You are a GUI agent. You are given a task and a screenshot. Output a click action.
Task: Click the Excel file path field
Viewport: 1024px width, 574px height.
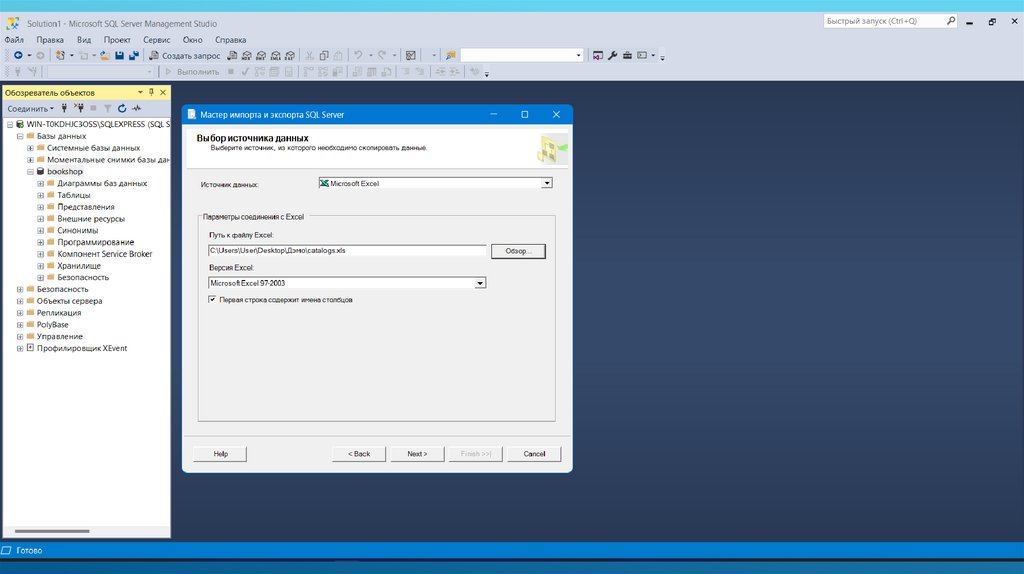(347, 251)
